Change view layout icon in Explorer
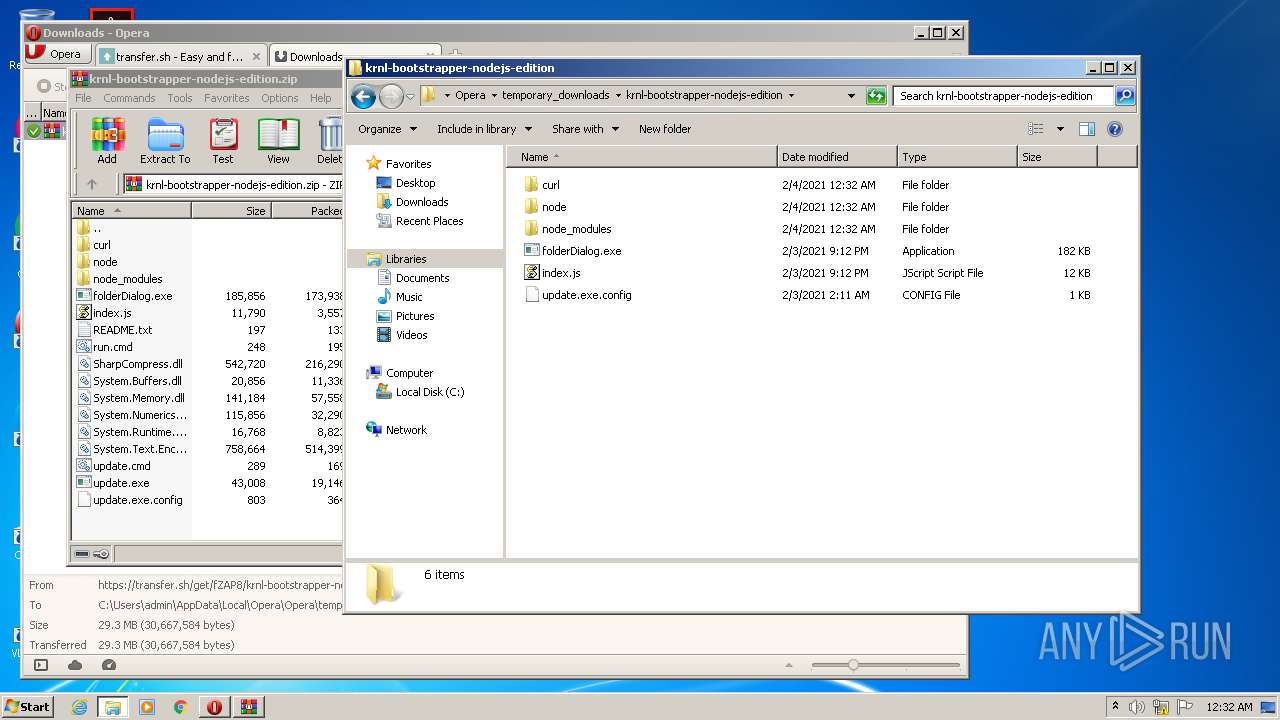The width and height of the screenshot is (1280, 720). [1036, 129]
